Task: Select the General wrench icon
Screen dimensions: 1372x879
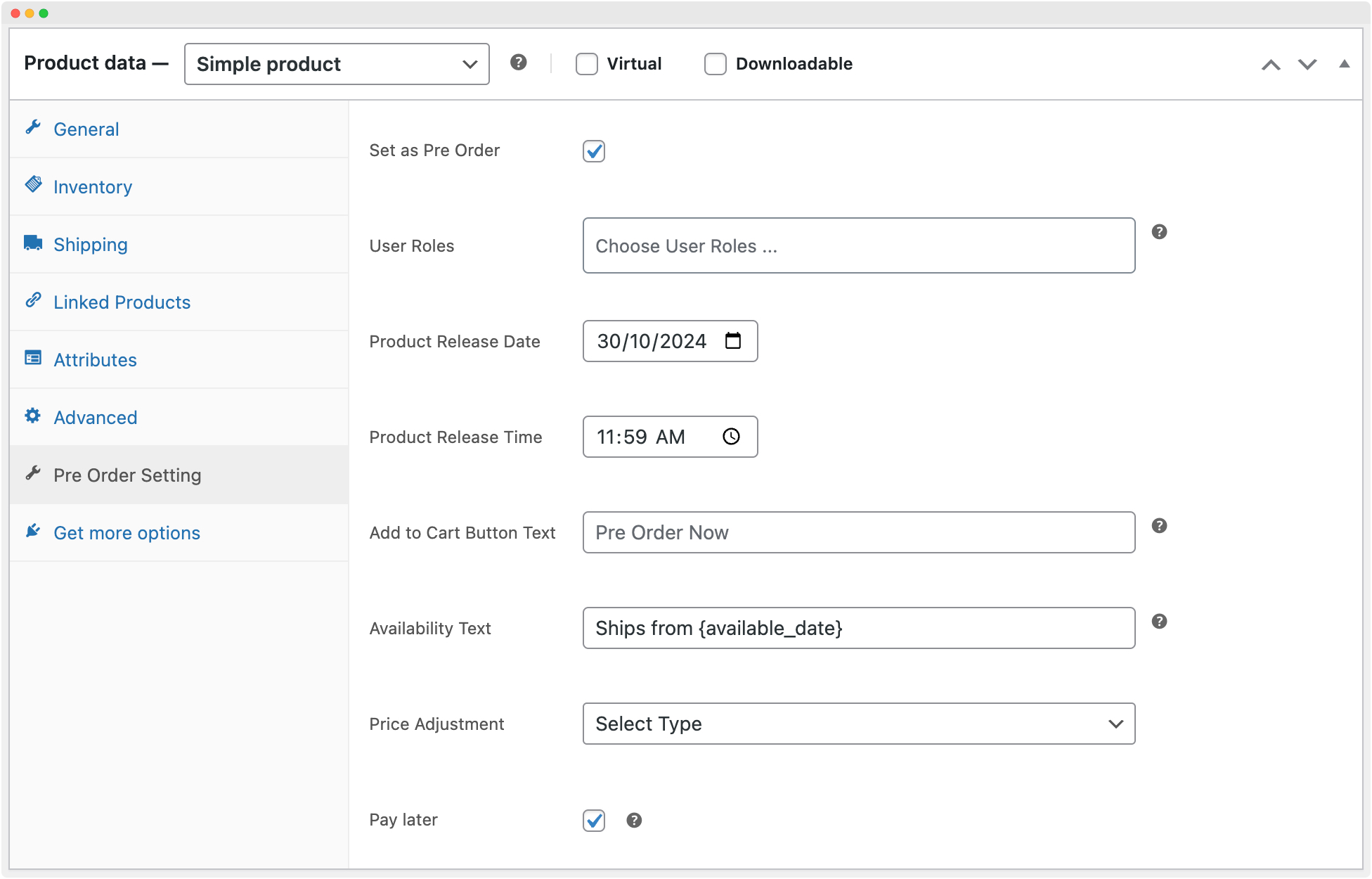Action: click(x=33, y=127)
